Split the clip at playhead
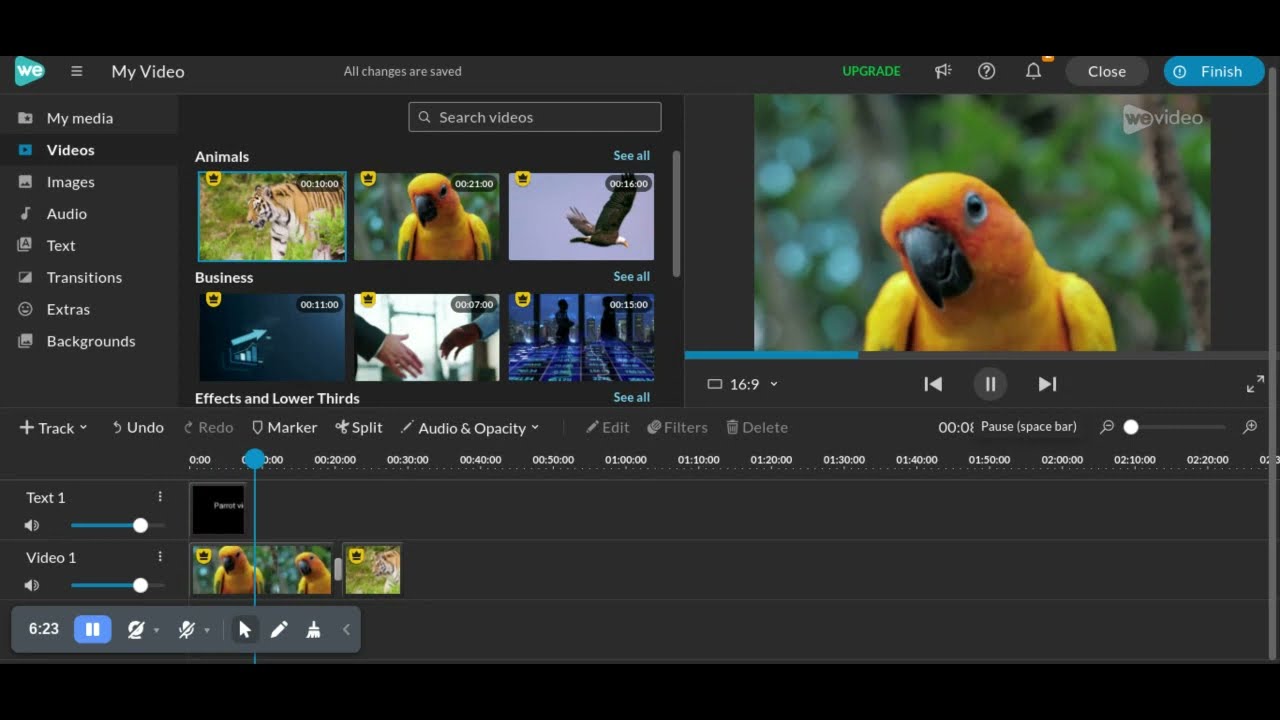The width and height of the screenshot is (1280, 720). click(x=359, y=427)
